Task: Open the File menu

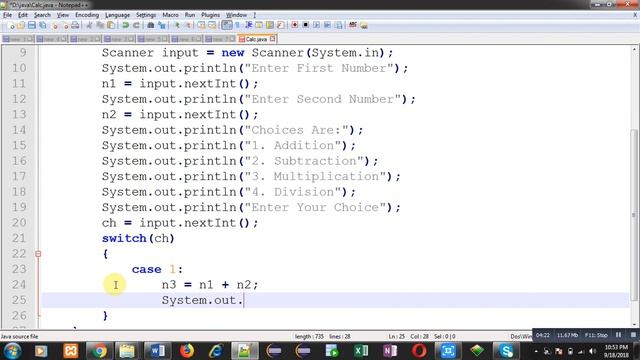Action: tap(7, 15)
